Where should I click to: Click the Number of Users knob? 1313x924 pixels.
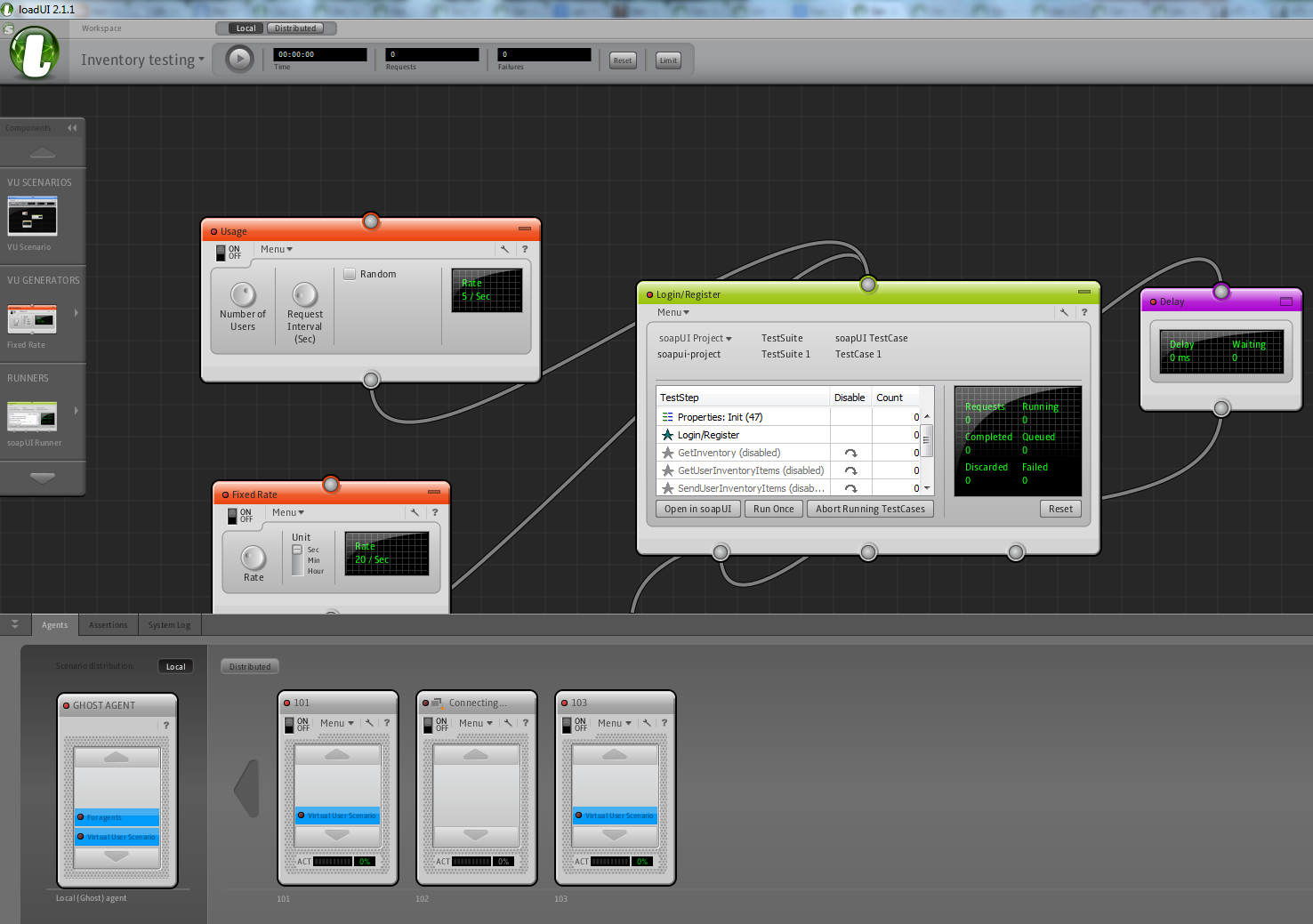243,293
